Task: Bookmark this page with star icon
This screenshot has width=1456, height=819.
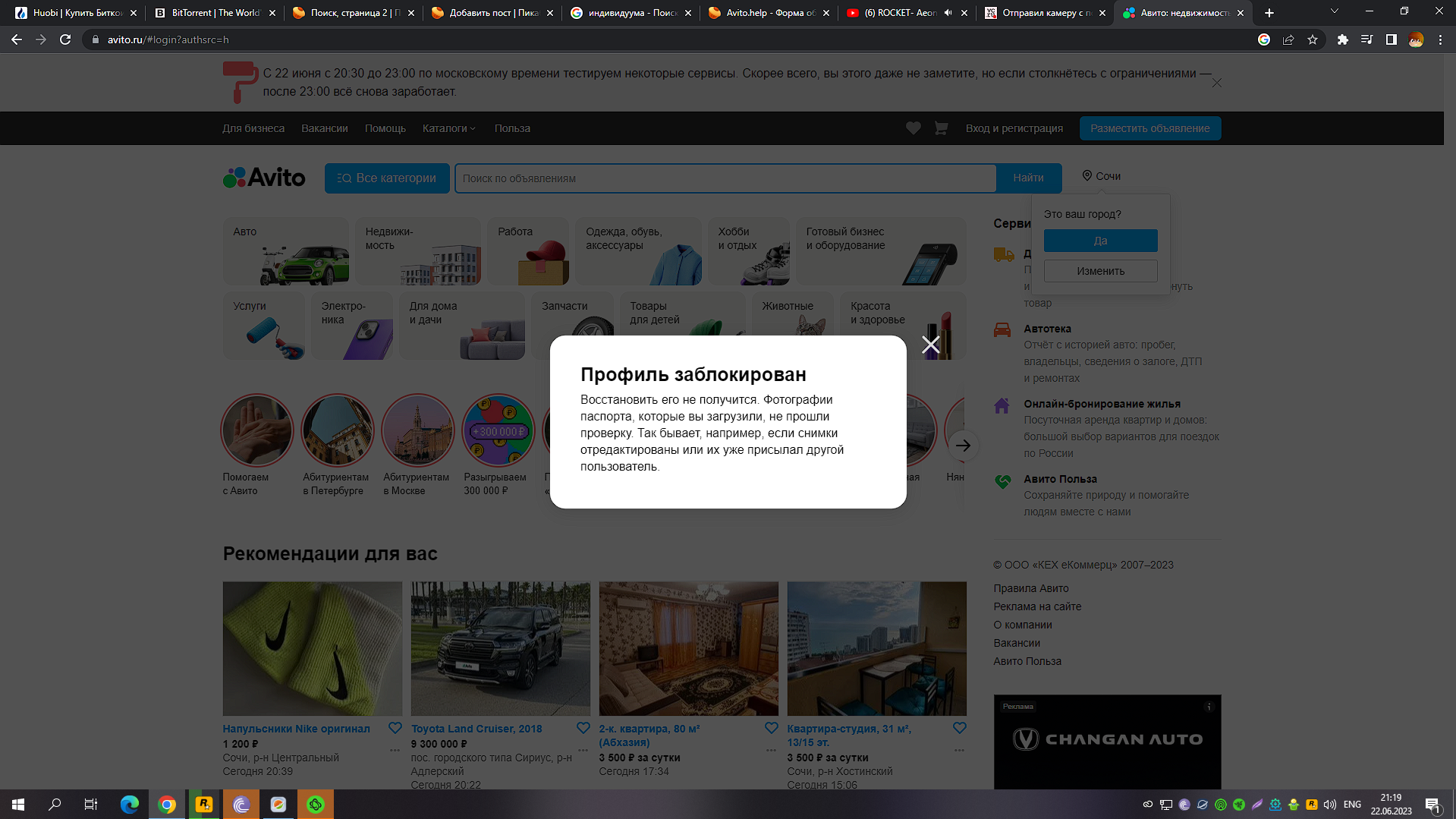Action: [1313, 39]
